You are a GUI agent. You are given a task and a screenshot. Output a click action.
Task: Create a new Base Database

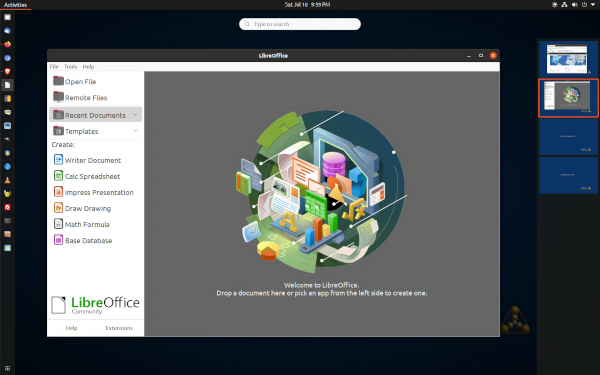83,240
